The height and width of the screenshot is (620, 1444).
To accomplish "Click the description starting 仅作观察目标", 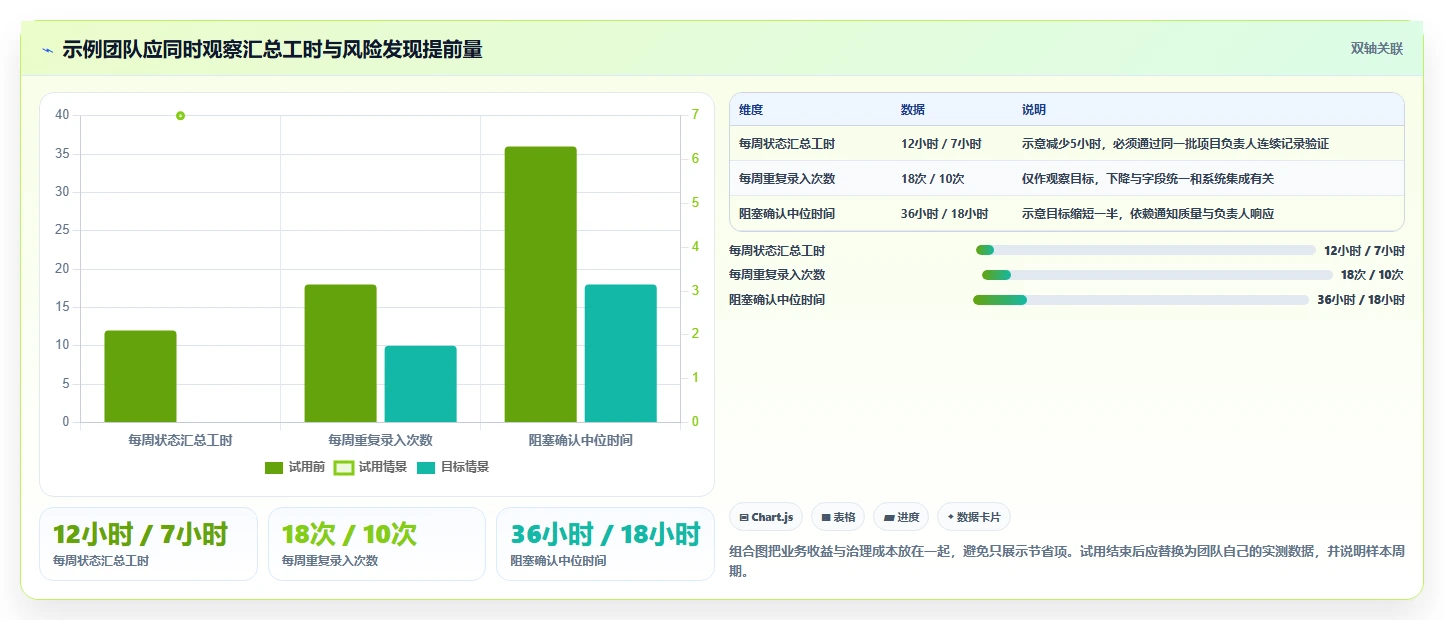I will (1148, 179).
